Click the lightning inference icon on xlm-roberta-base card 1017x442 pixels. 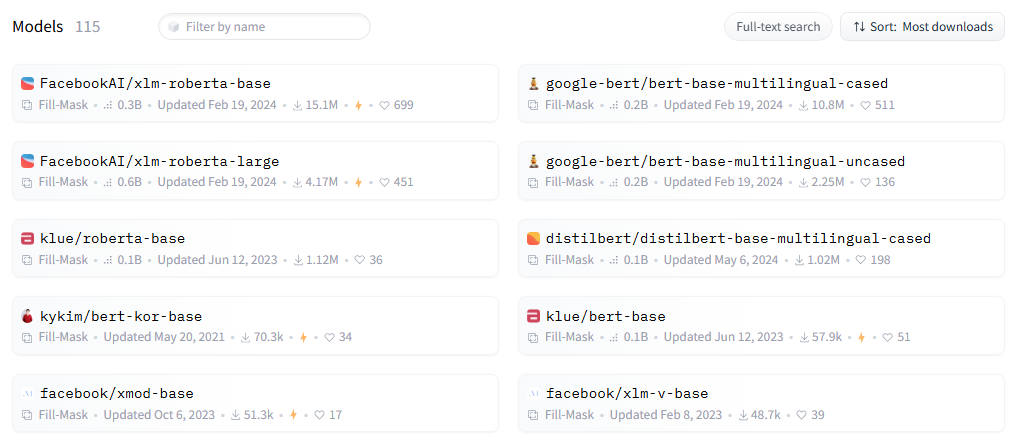(358, 105)
